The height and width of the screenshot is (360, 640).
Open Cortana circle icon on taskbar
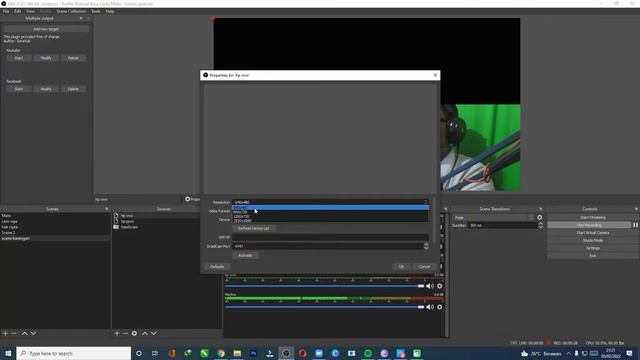139,353
